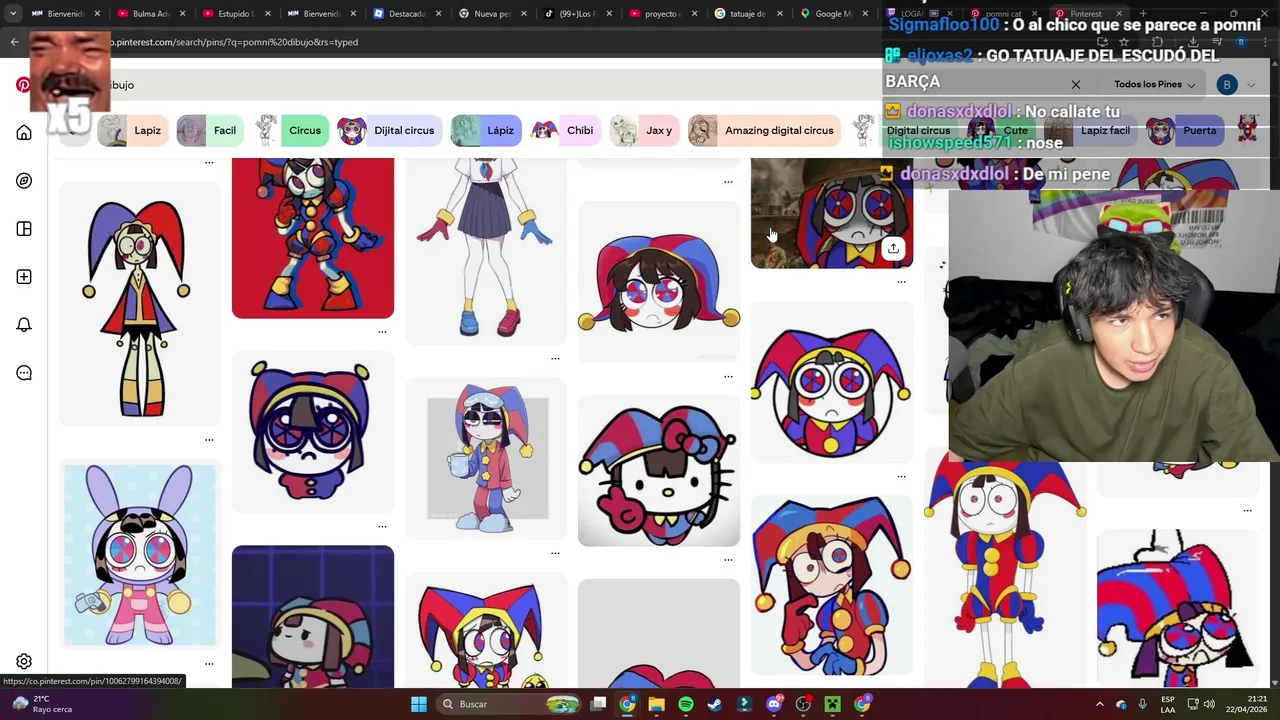Filter results by the Chibi chip

(x=564, y=130)
